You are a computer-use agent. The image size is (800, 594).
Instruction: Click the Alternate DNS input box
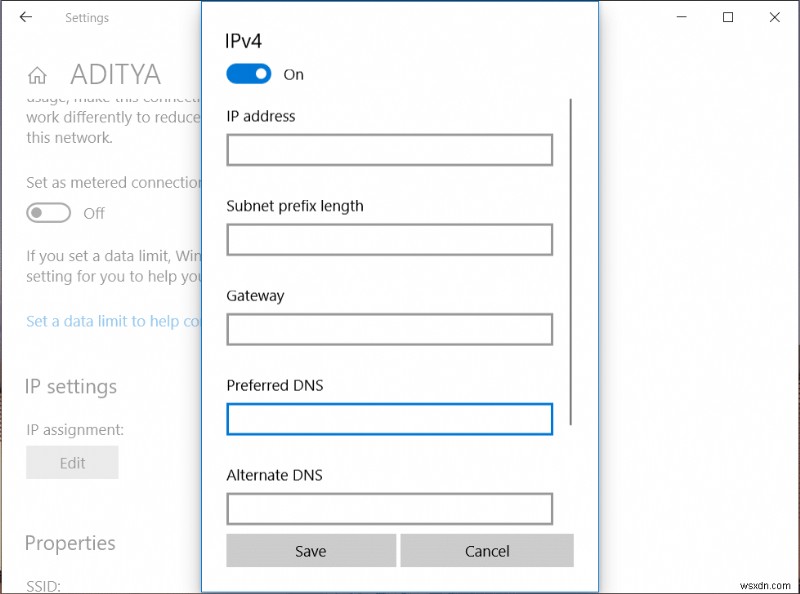pos(389,508)
